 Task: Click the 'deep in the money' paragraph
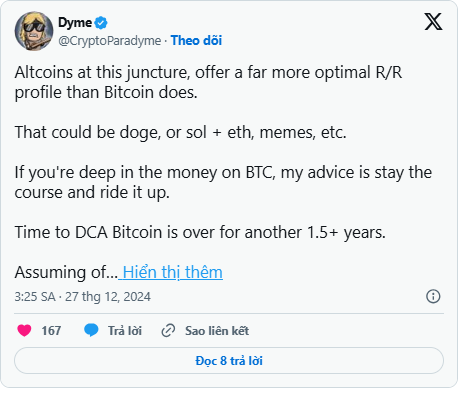[223, 182]
